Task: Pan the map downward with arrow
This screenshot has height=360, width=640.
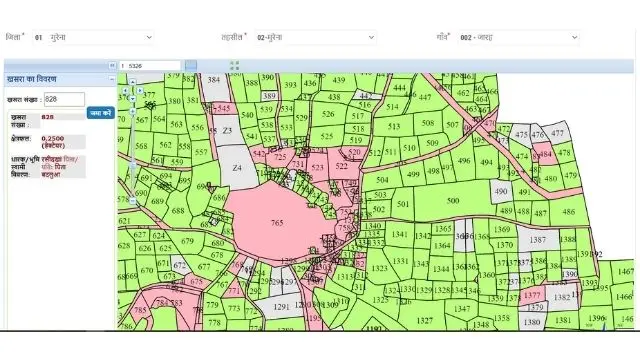Action: (x=133, y=99)
